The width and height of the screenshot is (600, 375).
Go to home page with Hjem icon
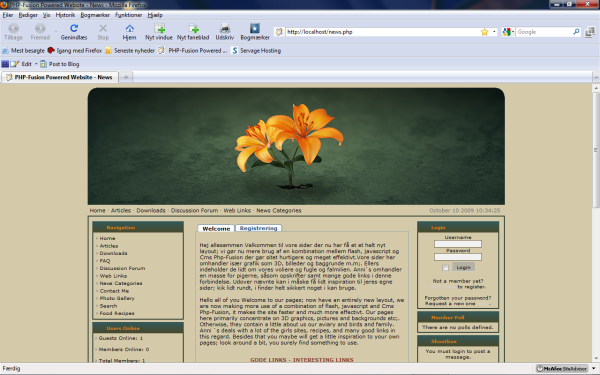pyautogui.click(x=129, y=28)
